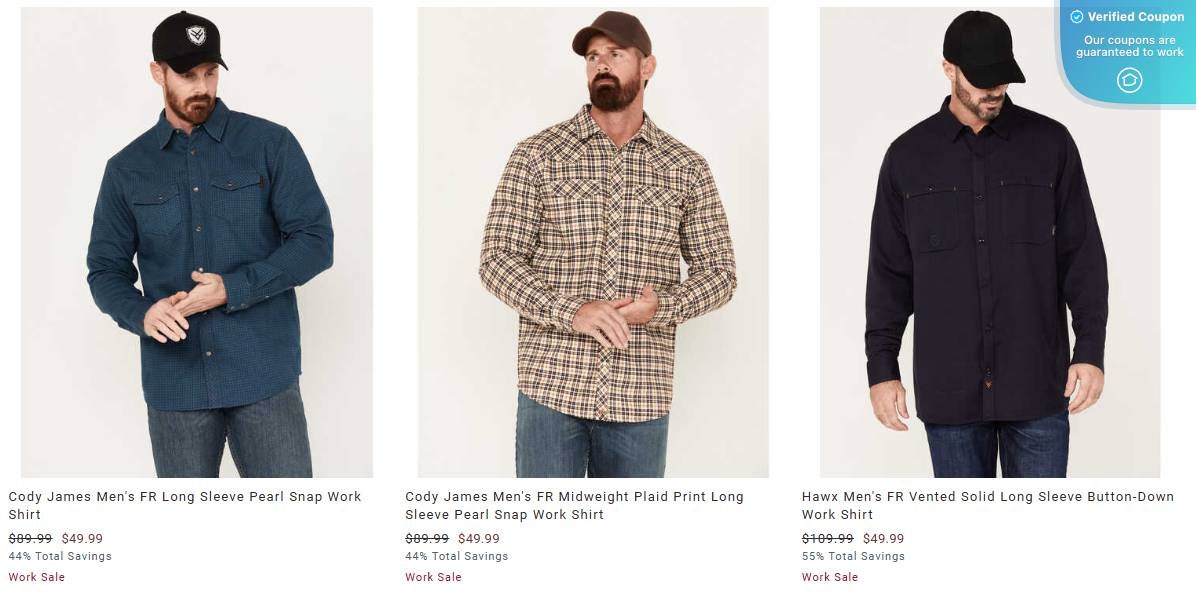
Task: Click the crossed-out $89.99 price under the plaid shirt
Action: point(427,538)
